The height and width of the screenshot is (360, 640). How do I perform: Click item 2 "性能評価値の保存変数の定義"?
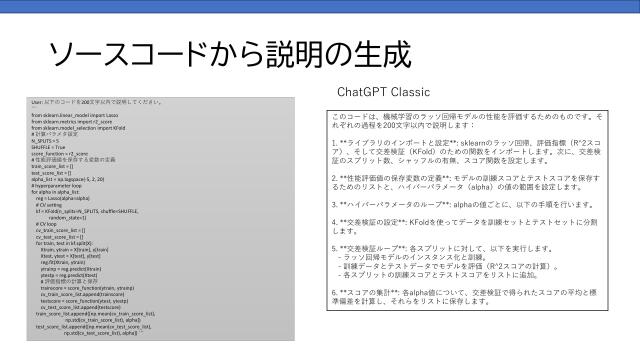point(466,183)
